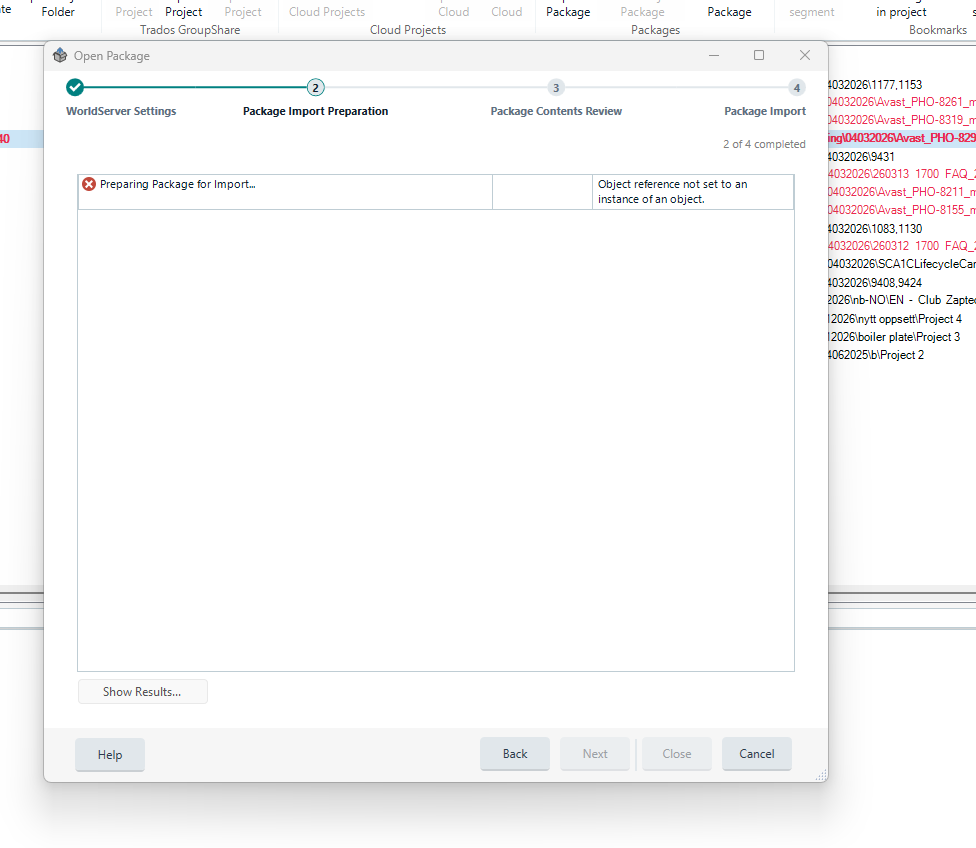Screen dimensions: 976x848
Task: Click the green checkmark on WorldServer Settings step
Action: (x=74, y=87)
